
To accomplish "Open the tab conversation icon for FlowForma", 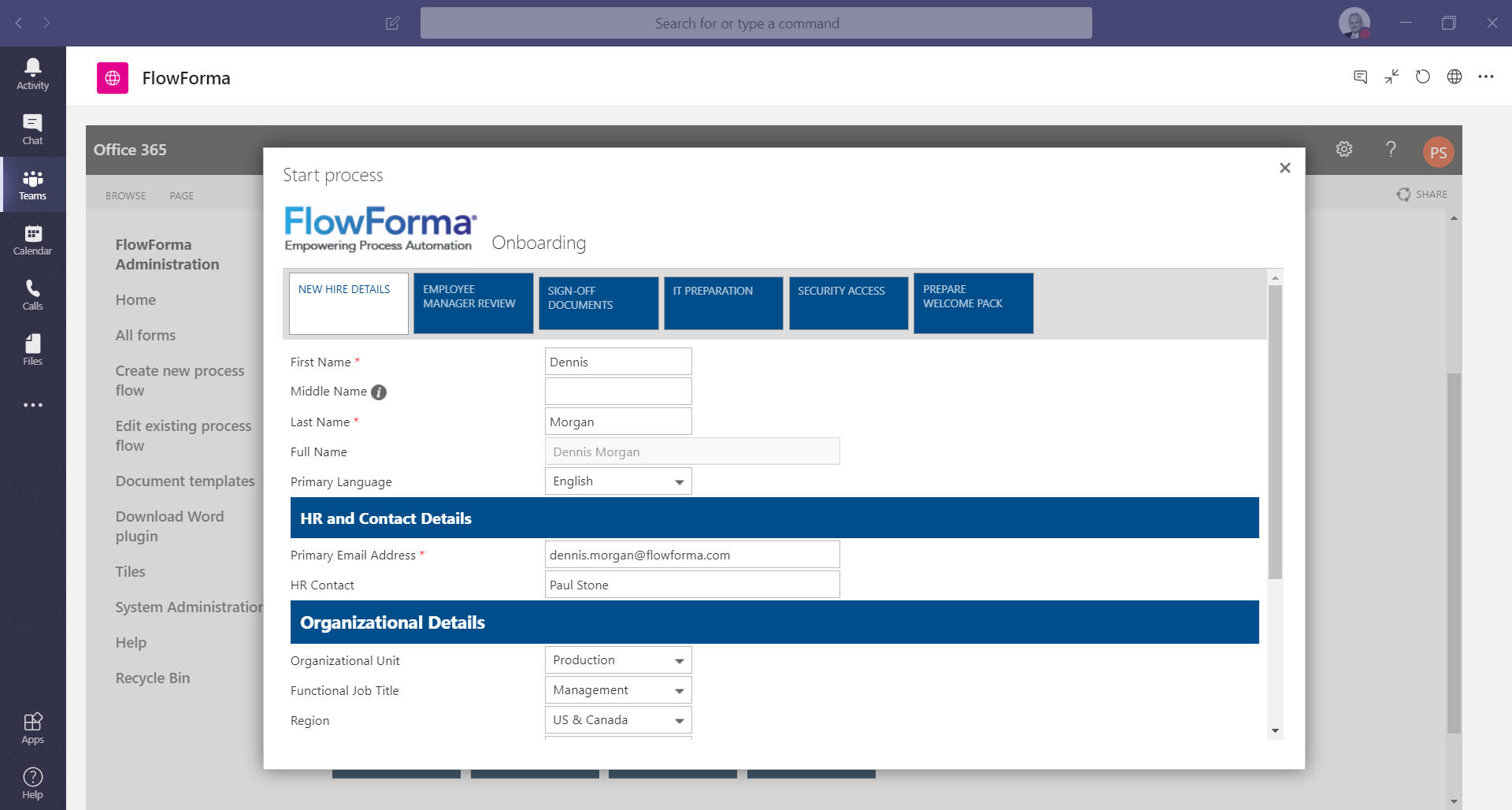I will 1360,76.
